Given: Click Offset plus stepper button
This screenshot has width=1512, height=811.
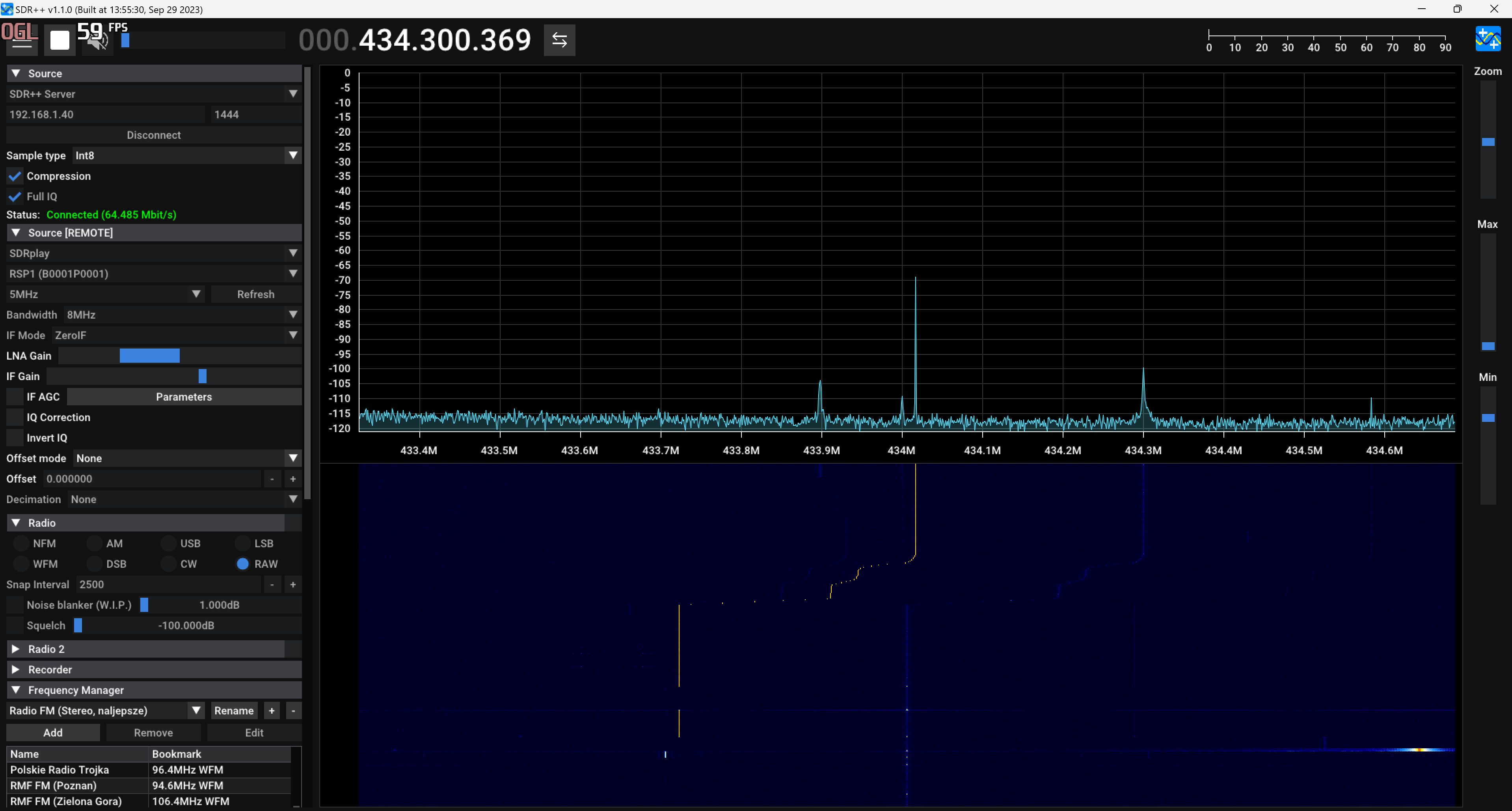Looking at the screenshot, I should 293,479.
